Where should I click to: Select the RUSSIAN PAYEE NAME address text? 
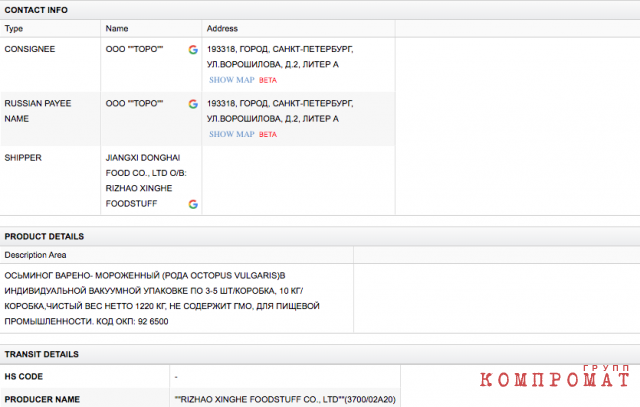coord(280,111)
